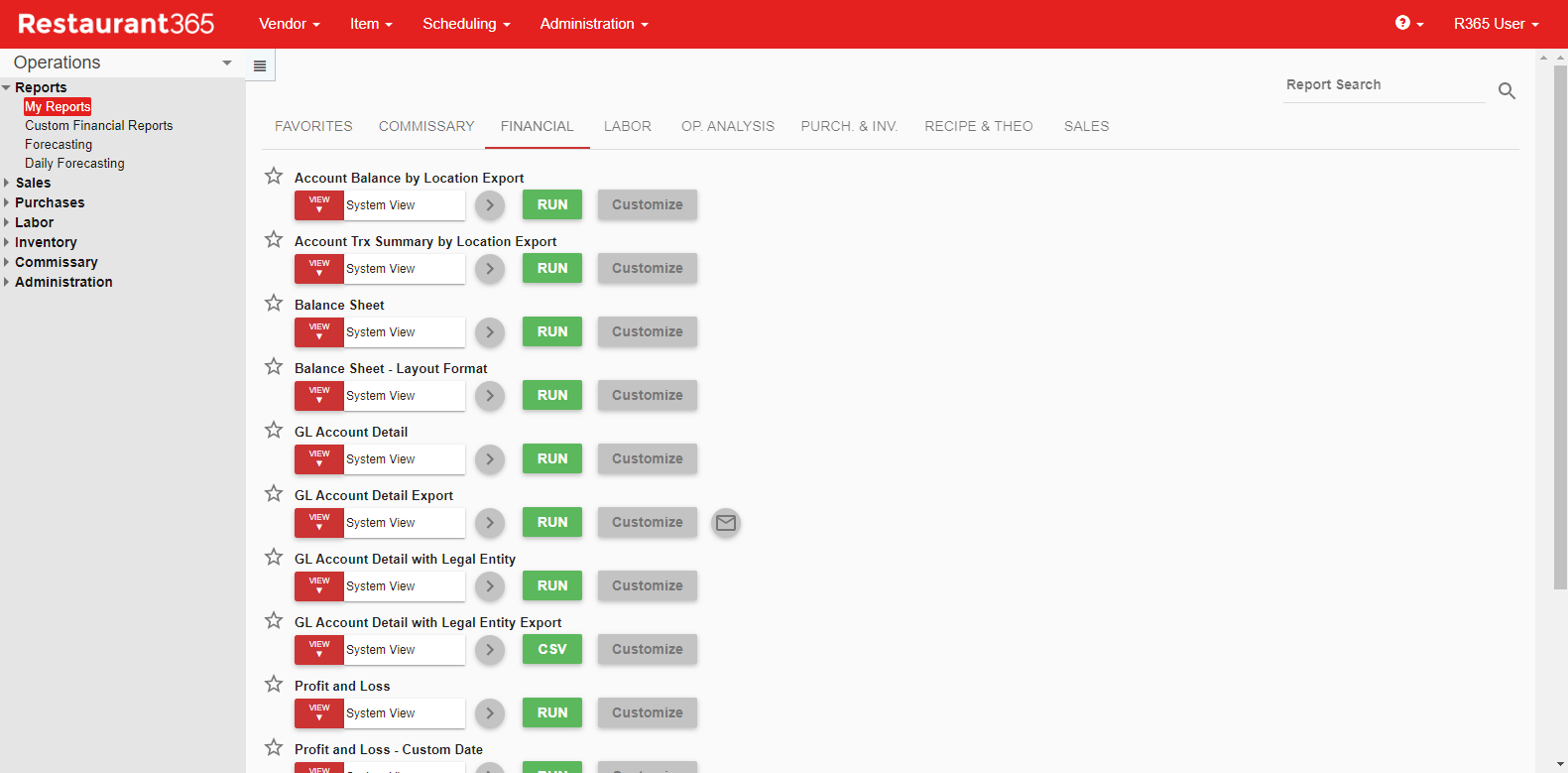Expand the Commissary tree node
Viewport: 1568px width, 773px height.
pos(6,262)
